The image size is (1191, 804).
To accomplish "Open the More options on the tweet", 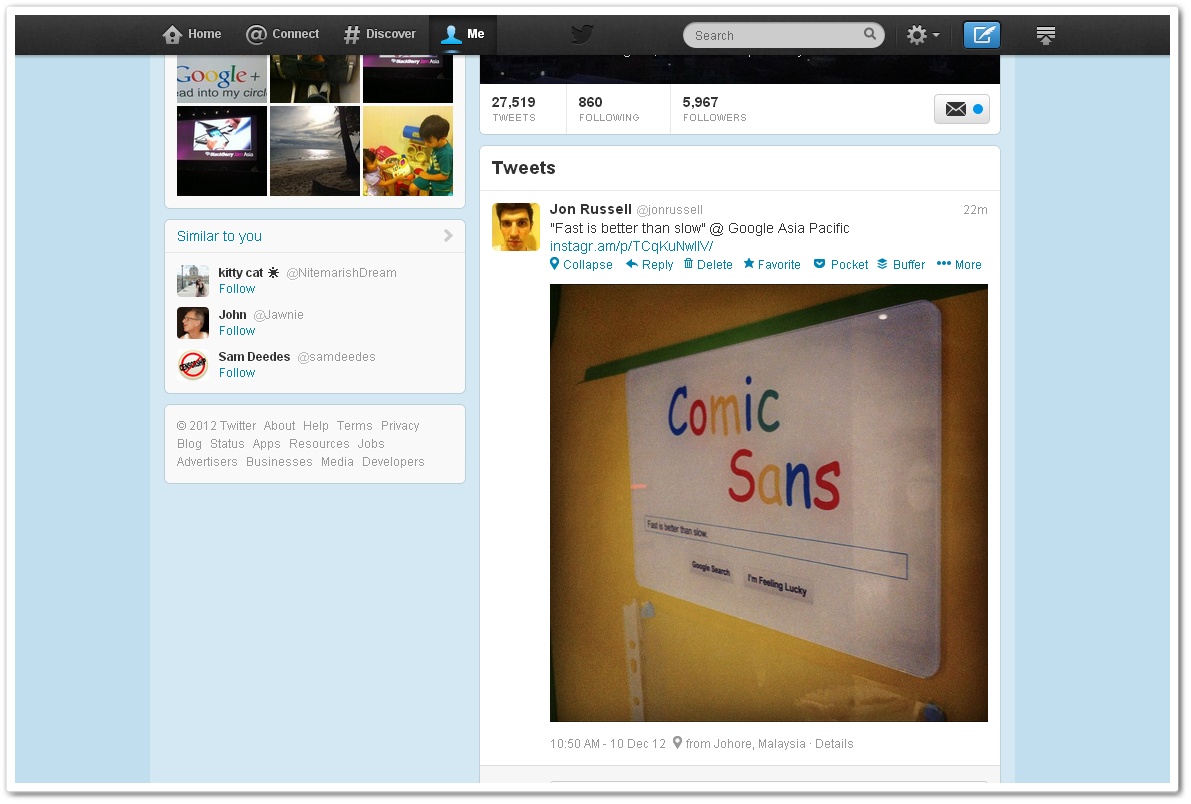I will 959,264.
